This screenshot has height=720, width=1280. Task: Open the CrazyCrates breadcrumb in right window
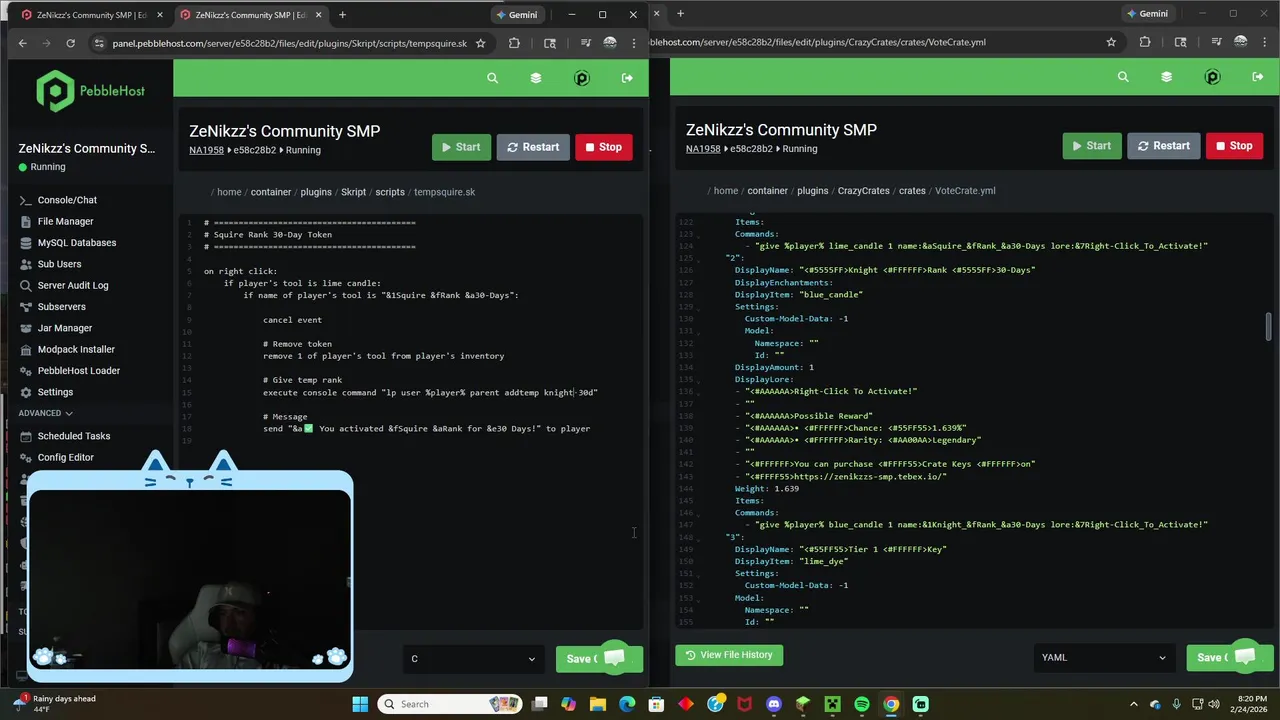863,191
